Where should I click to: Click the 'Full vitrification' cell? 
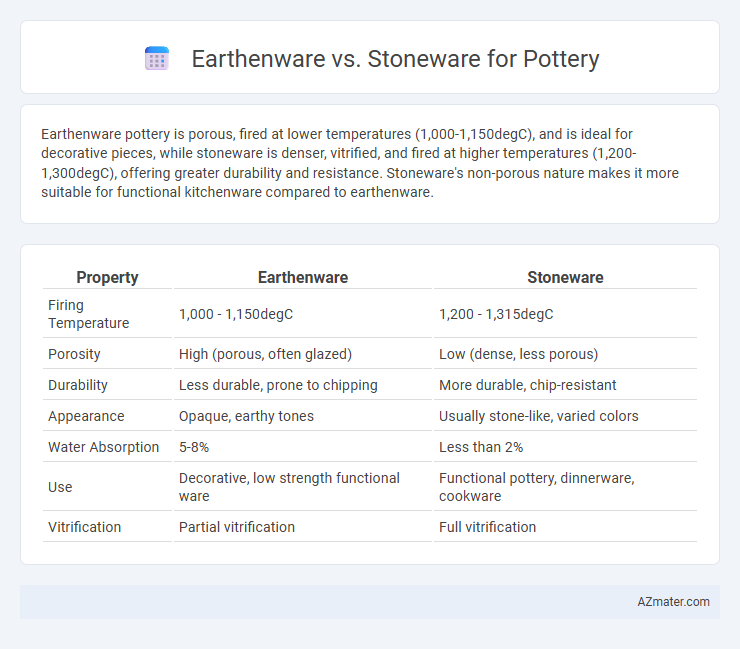coord(565,527)
